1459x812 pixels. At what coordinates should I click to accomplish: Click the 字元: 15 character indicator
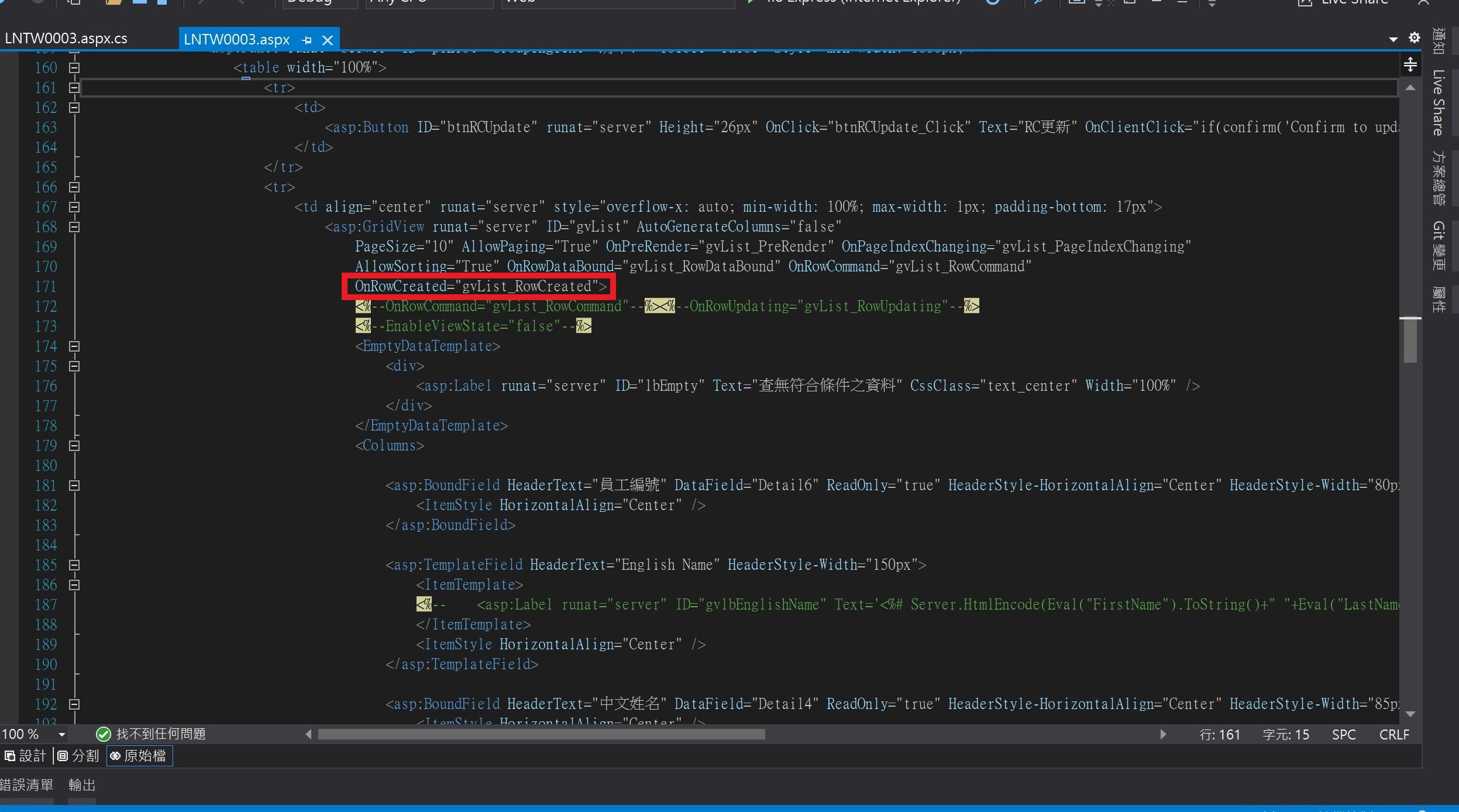(x=1286, y=735)
